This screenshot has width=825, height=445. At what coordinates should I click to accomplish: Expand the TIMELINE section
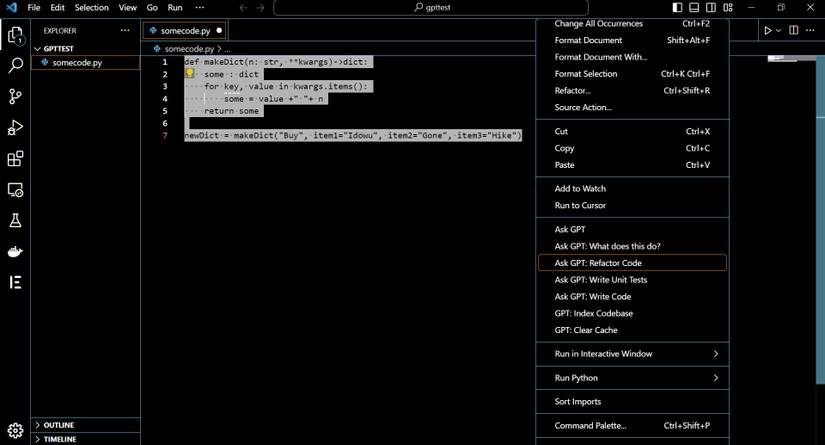[x=59, y=439]
